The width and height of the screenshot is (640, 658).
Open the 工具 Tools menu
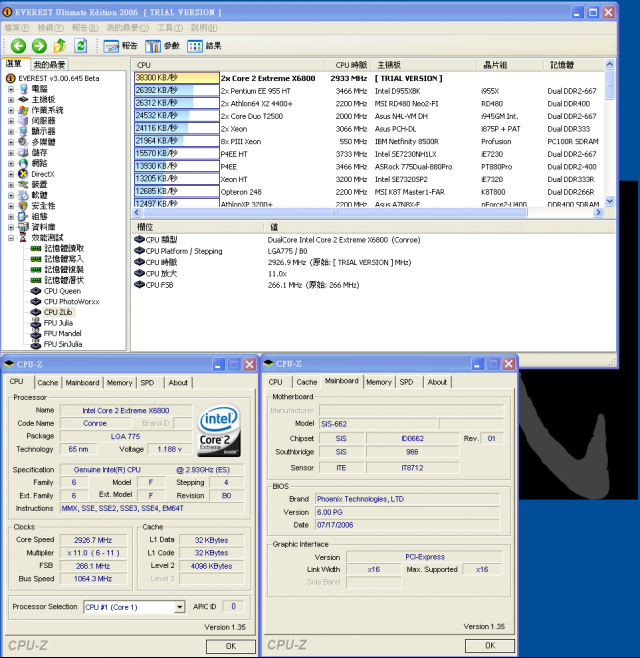[170, 28]
